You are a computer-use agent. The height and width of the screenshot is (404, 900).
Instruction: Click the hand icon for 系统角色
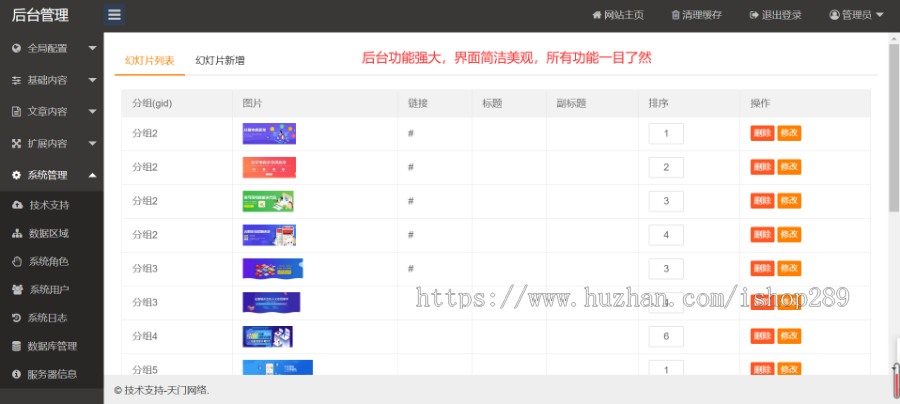point(18,262)
